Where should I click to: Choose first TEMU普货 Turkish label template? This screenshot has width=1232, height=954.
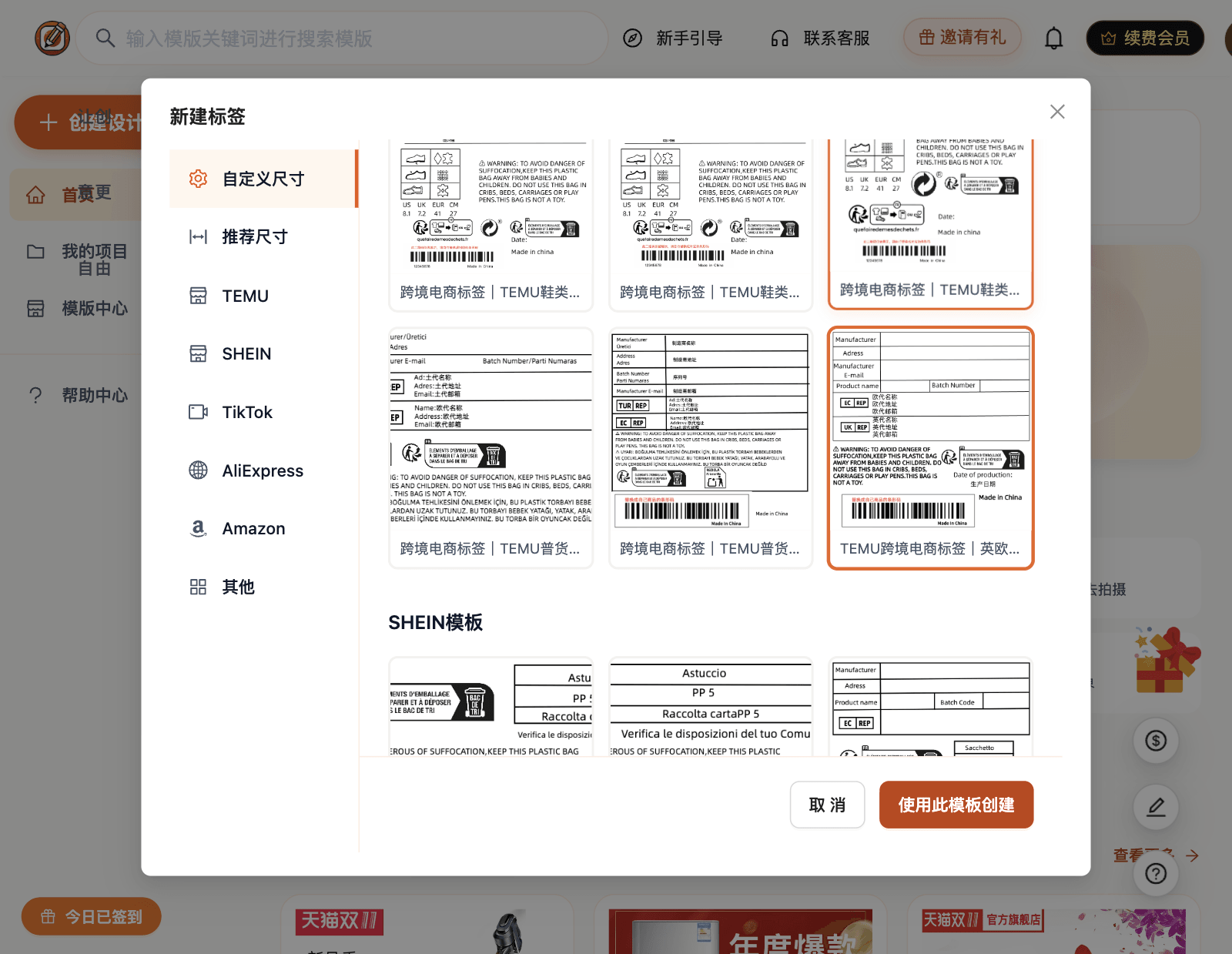pos(490,449)
